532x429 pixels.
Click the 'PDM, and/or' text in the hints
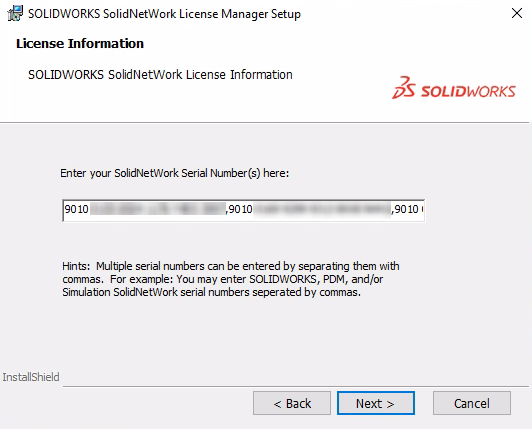pos(353,279)
